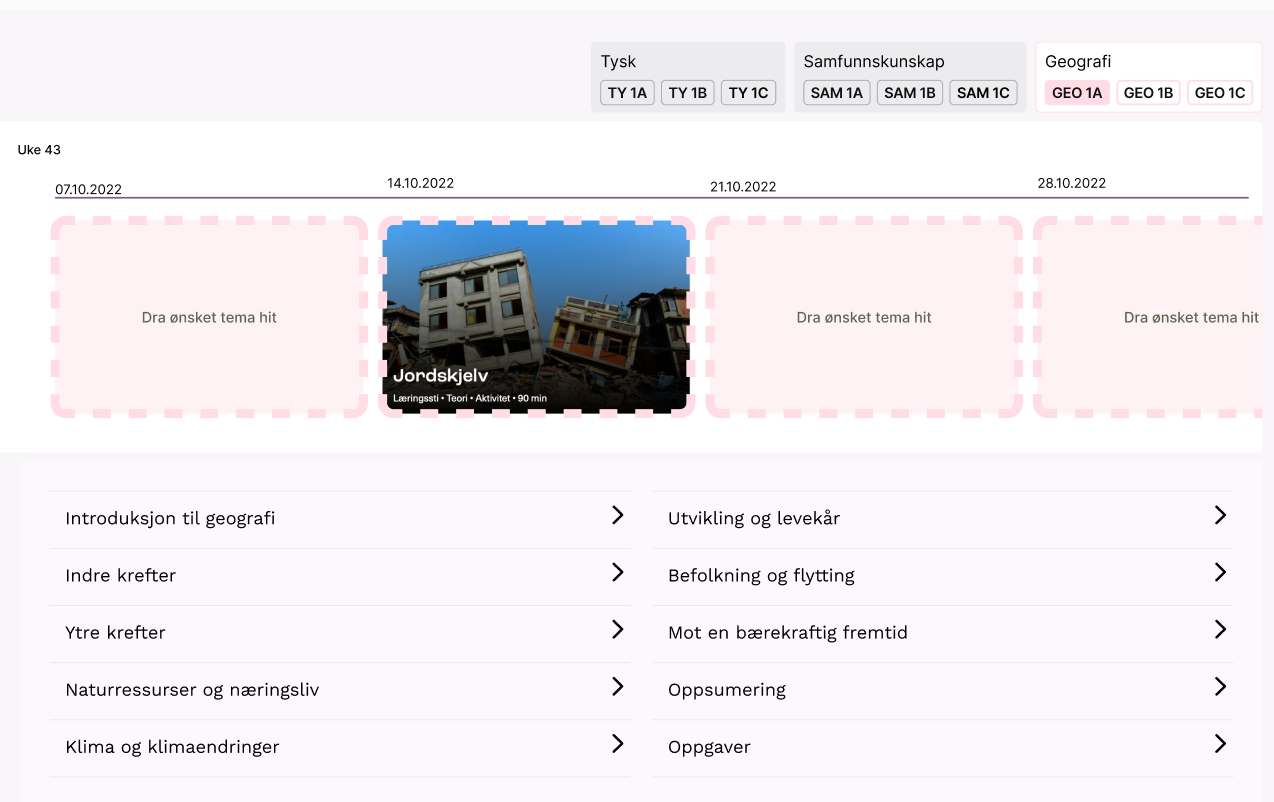Click the 21.10.2022 date marker
The width and height of the screenshot is (1274, 802).
(x=743, y=186)
